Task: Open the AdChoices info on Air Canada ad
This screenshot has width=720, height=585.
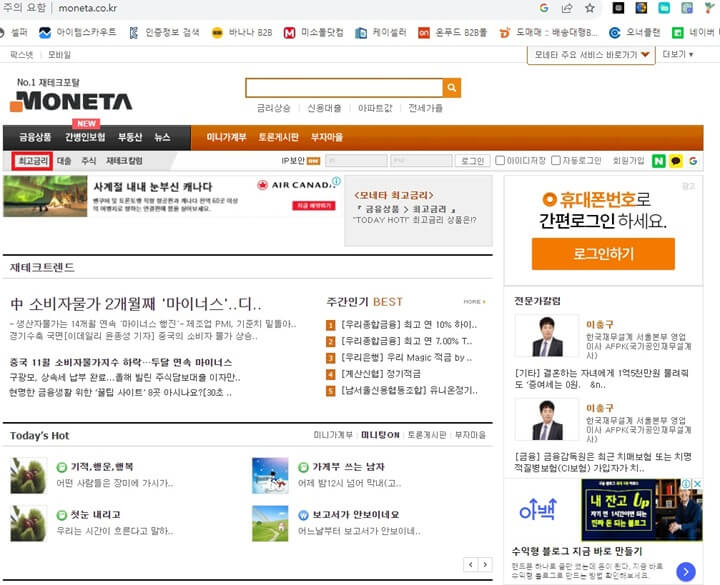Action: pos(337,181)
